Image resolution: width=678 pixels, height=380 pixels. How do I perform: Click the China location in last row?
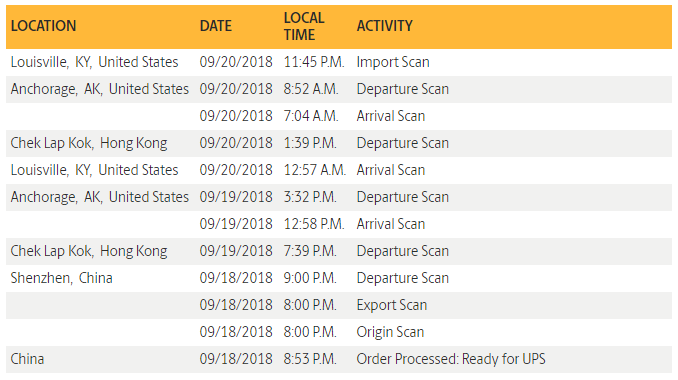pos(27,359)
